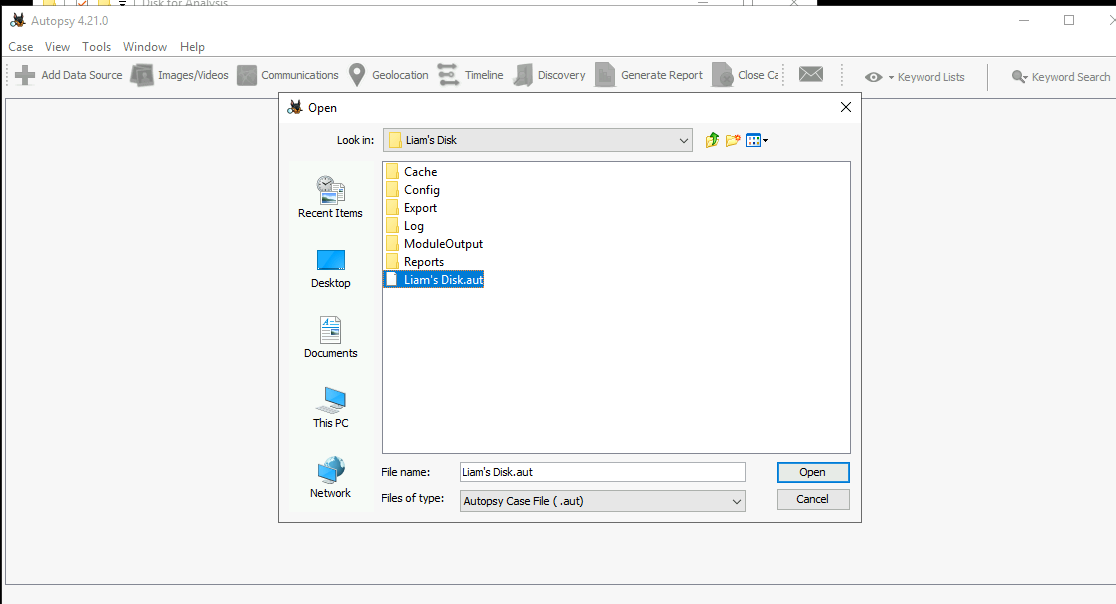Open the Case menu
1116x604 pixels.
(21, 47)
